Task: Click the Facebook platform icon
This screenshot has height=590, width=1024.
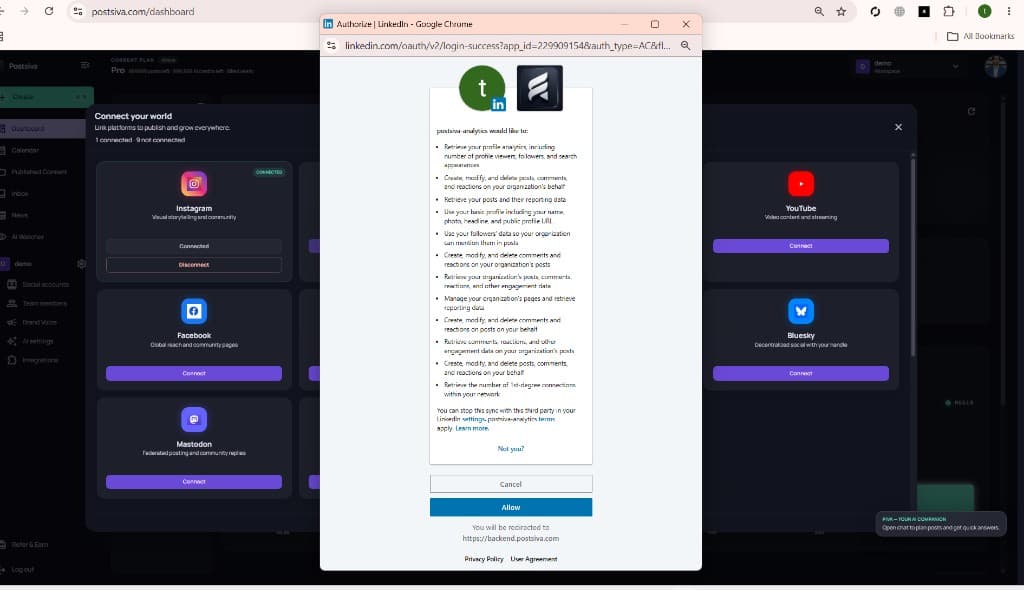Action: (x=194, y=311)
